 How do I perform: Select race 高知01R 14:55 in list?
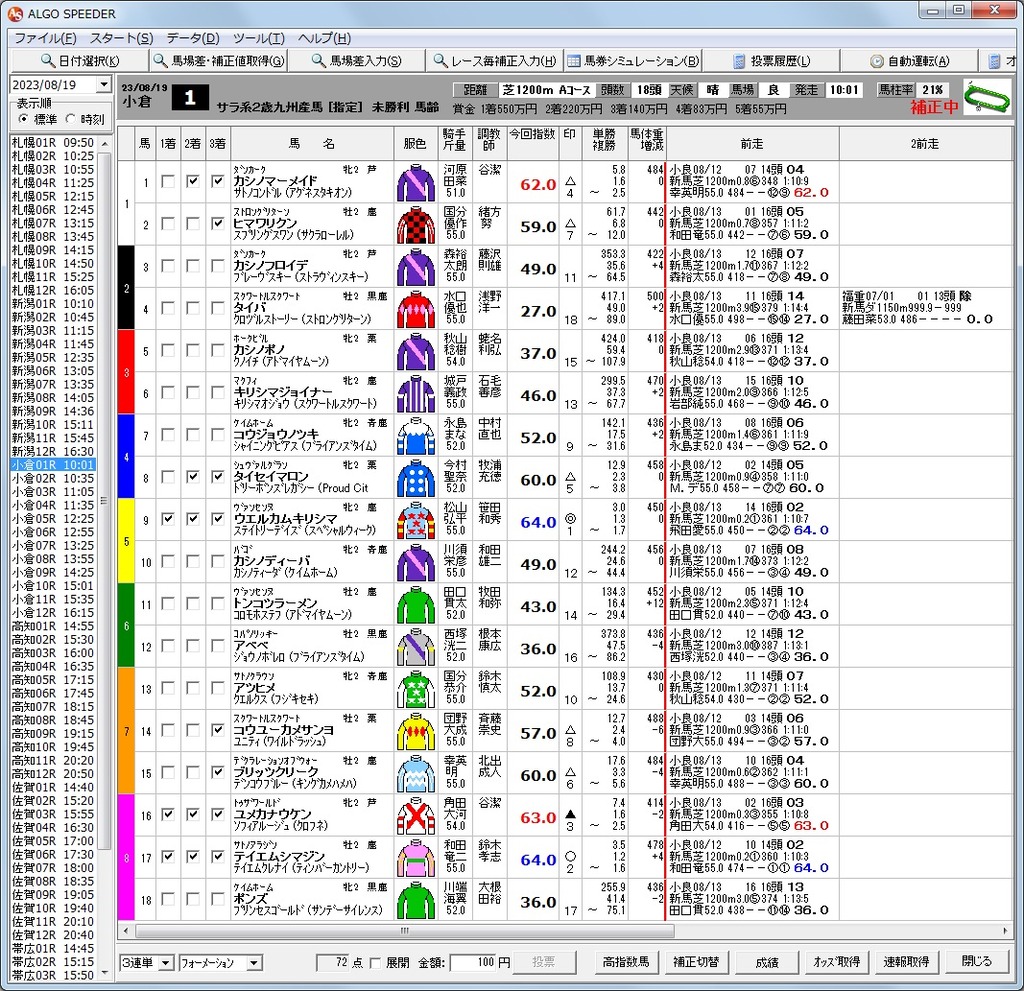tap(53, 626)
